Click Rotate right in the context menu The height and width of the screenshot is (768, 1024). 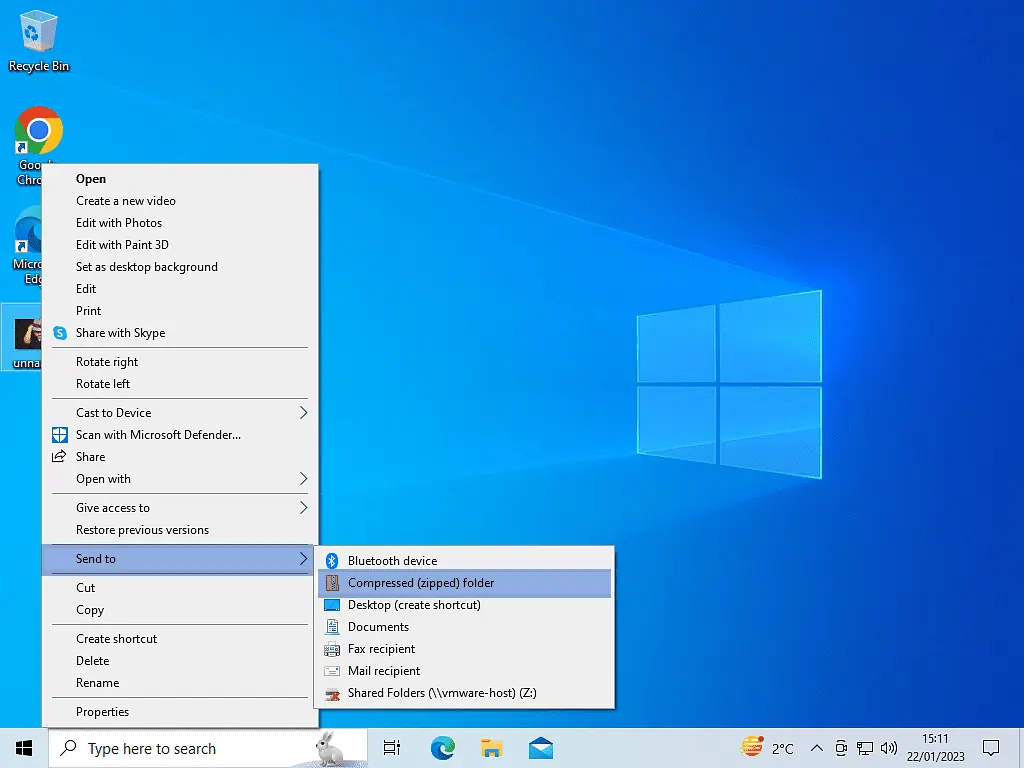click(107, 361)
